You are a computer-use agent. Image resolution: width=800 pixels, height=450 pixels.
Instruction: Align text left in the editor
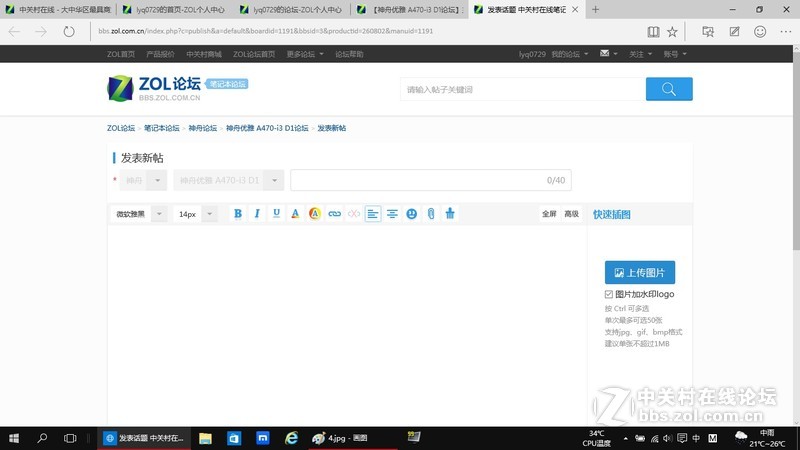pos(373,214)
